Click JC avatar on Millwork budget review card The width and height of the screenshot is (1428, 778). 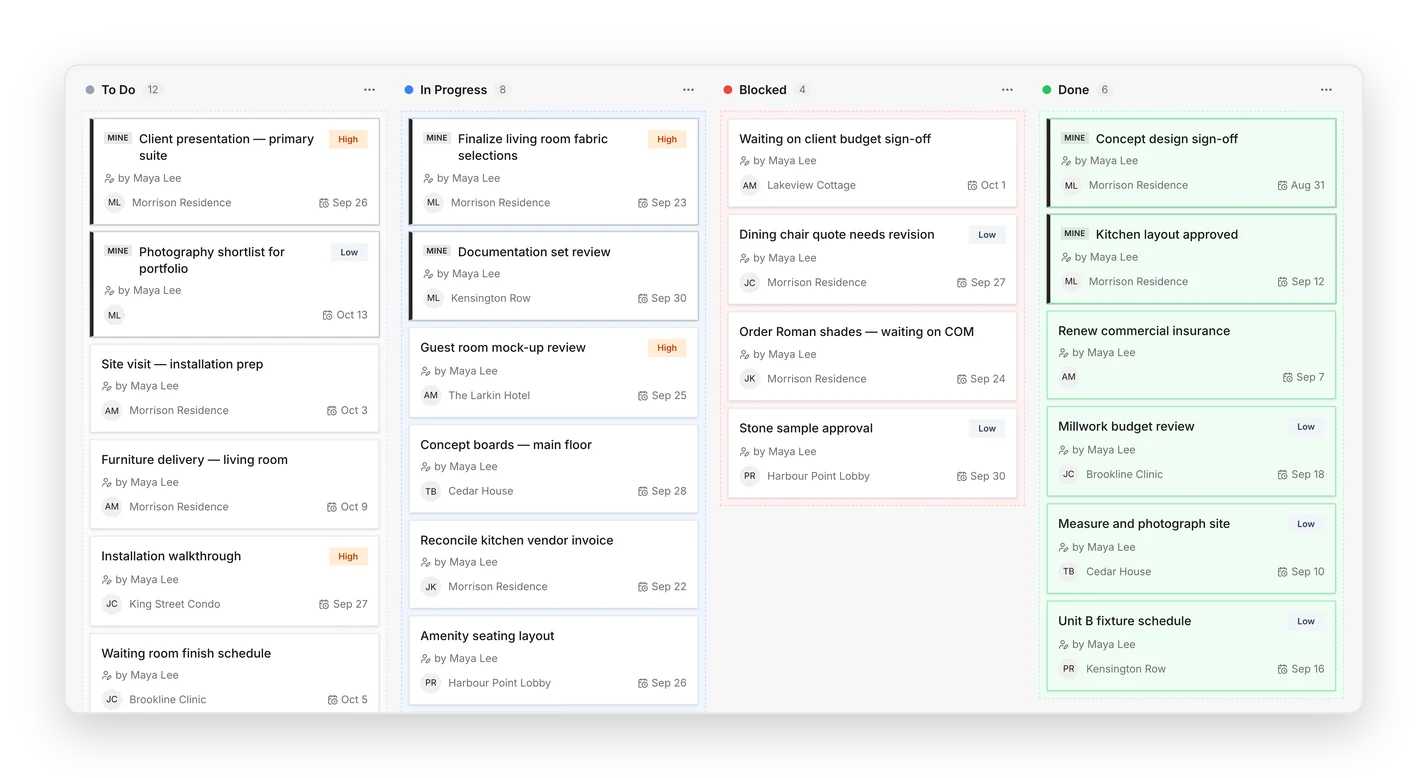click(1068, 474)
